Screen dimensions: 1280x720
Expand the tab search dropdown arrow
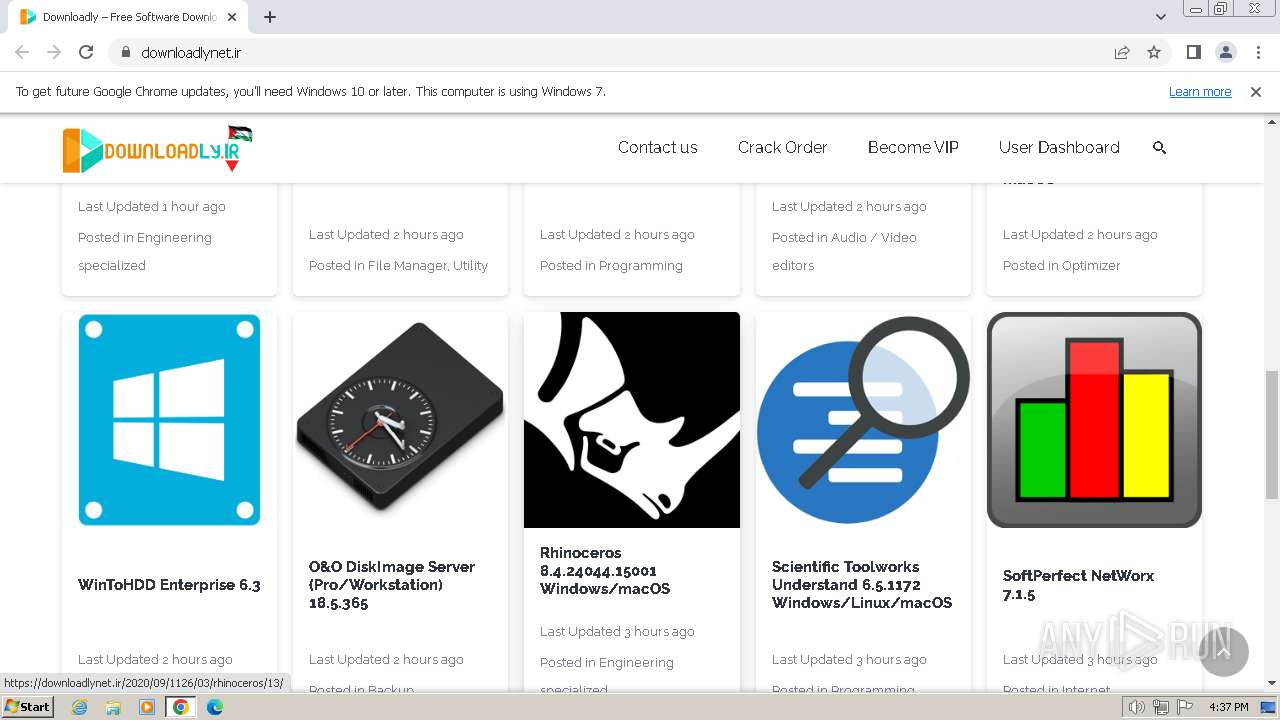coord(1161,17)
